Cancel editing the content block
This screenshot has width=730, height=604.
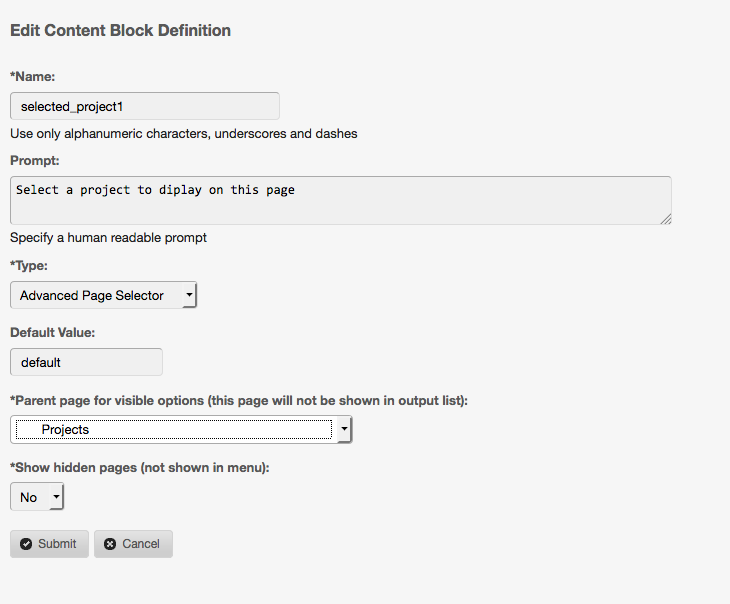(x=133, y=544)
